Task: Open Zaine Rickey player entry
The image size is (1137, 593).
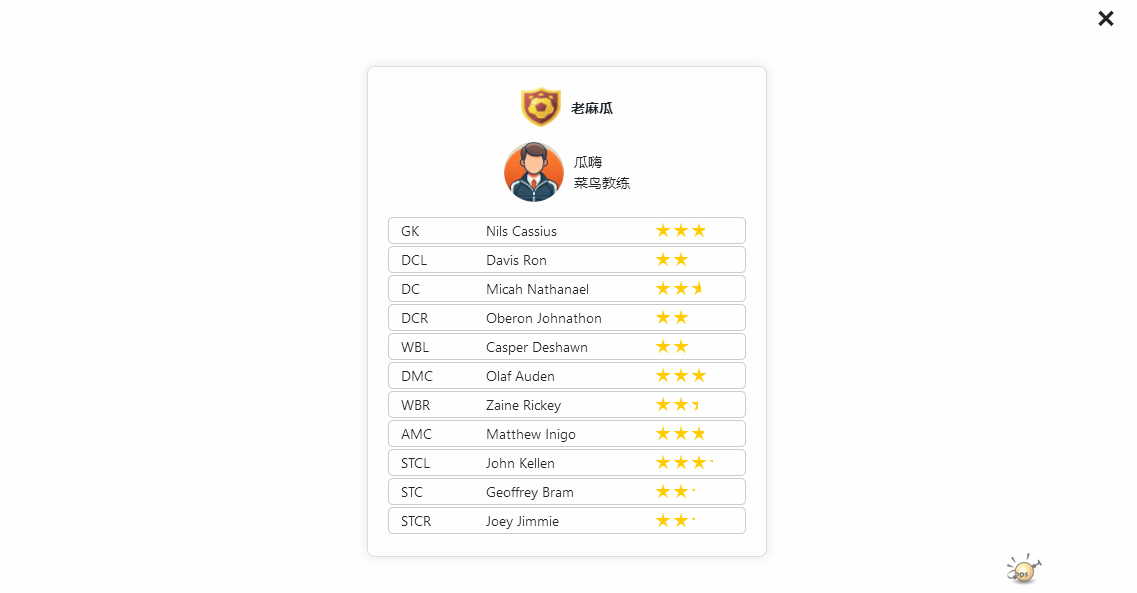Action: click(567, 405)
